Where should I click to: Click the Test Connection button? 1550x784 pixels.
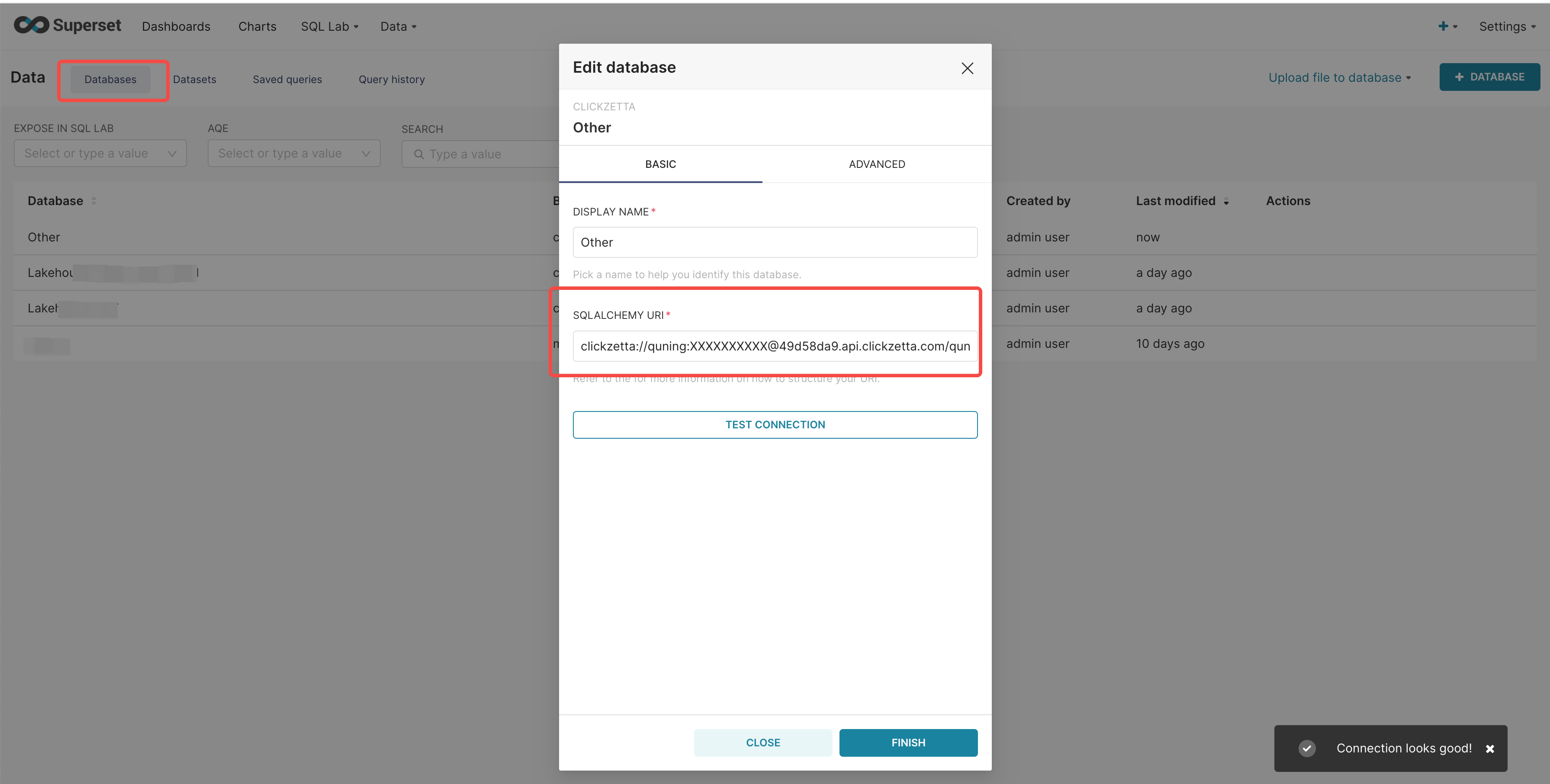775,424
